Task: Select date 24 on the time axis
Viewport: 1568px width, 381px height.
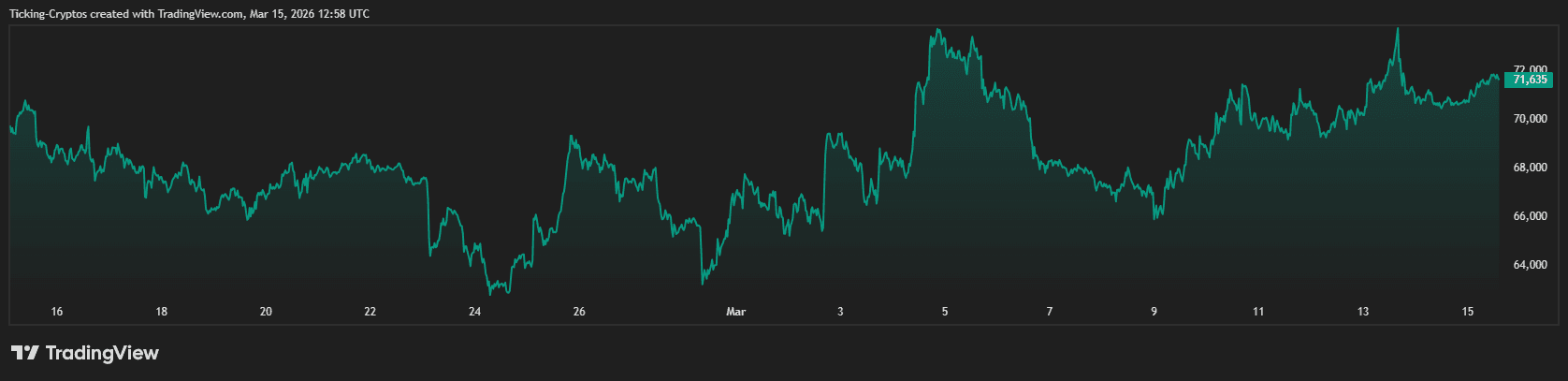Action: click(x=474, y=312)
